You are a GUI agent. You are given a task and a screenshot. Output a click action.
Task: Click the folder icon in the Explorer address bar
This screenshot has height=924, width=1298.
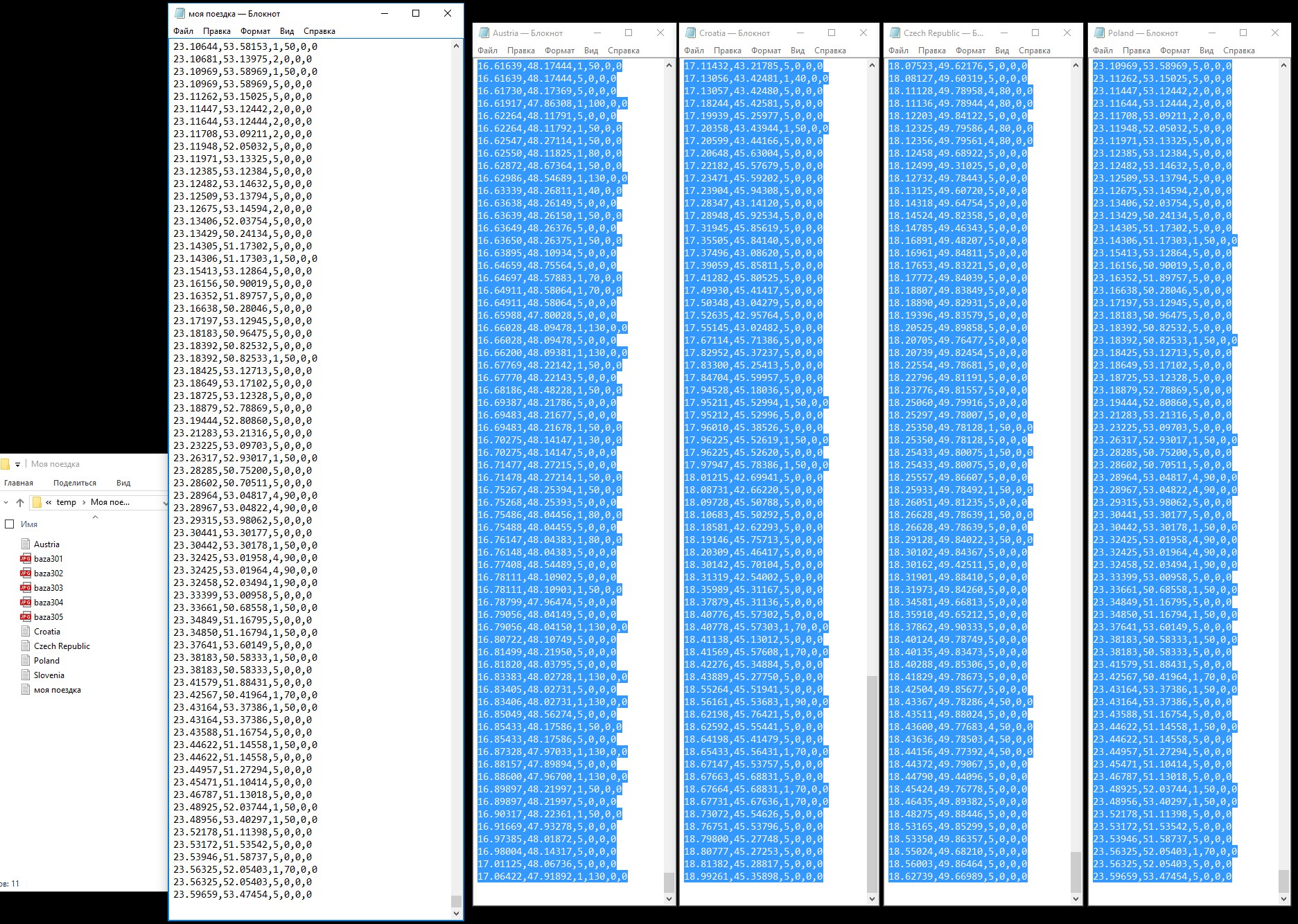[37, 502]
